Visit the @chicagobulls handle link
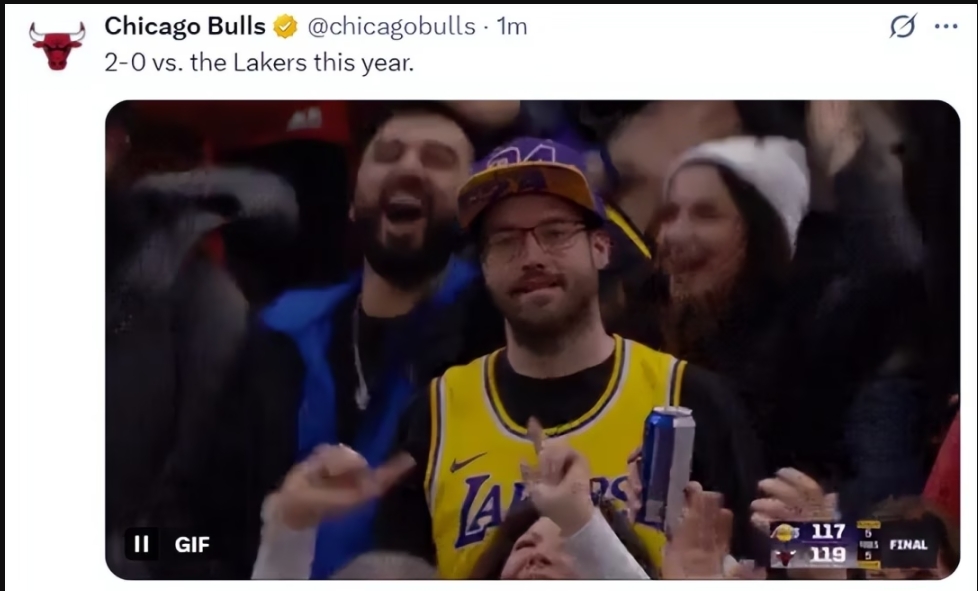This screenshot has width=978, height=591. tap(391, 26)
